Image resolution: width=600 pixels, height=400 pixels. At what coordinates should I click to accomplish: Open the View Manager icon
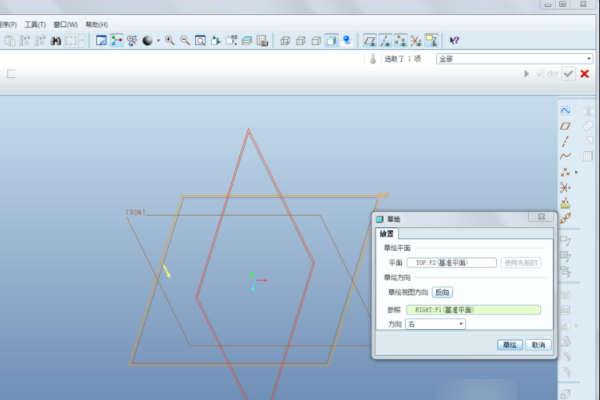click(262, 41)
